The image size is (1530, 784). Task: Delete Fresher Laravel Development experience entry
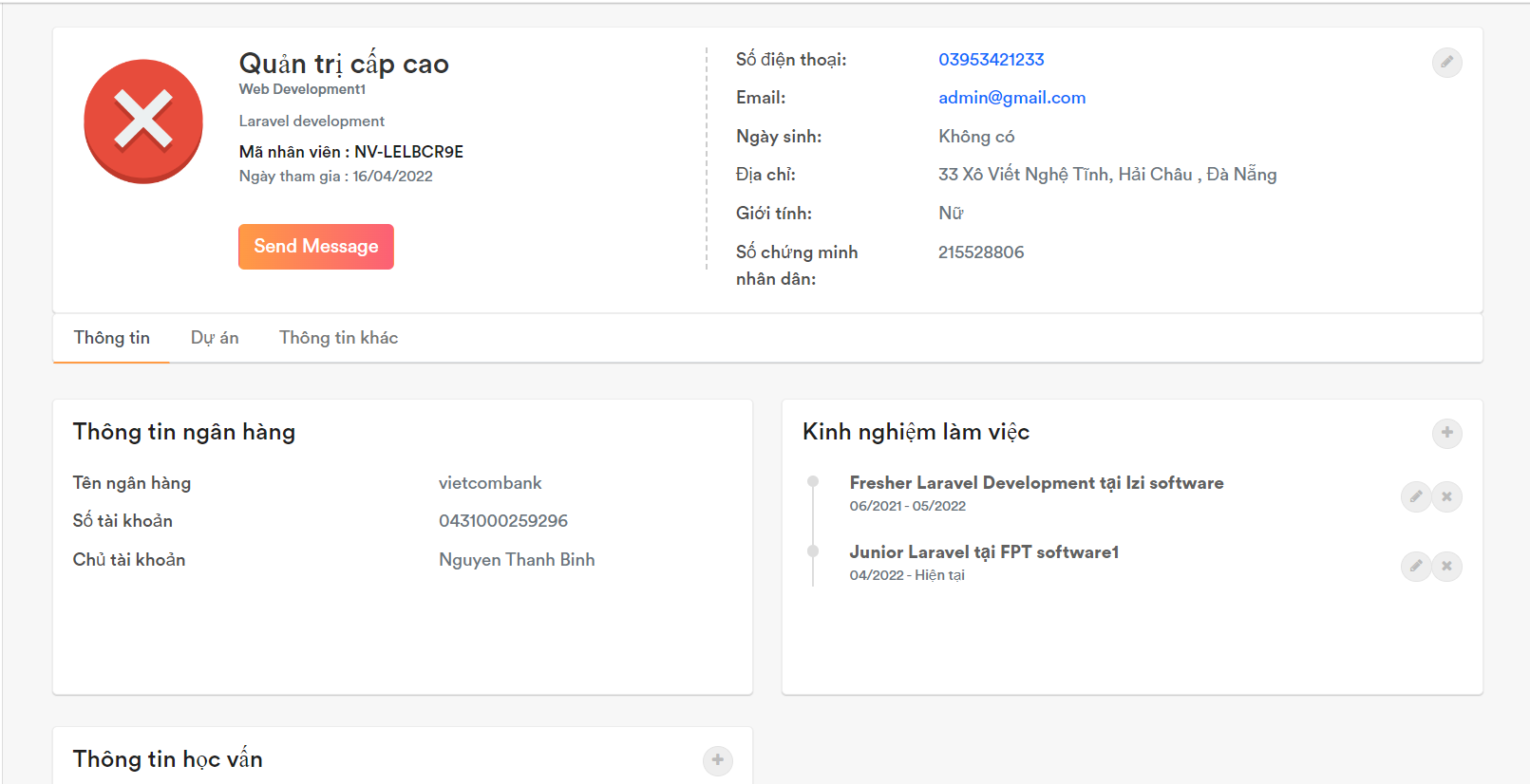[x=1446, y=496]
